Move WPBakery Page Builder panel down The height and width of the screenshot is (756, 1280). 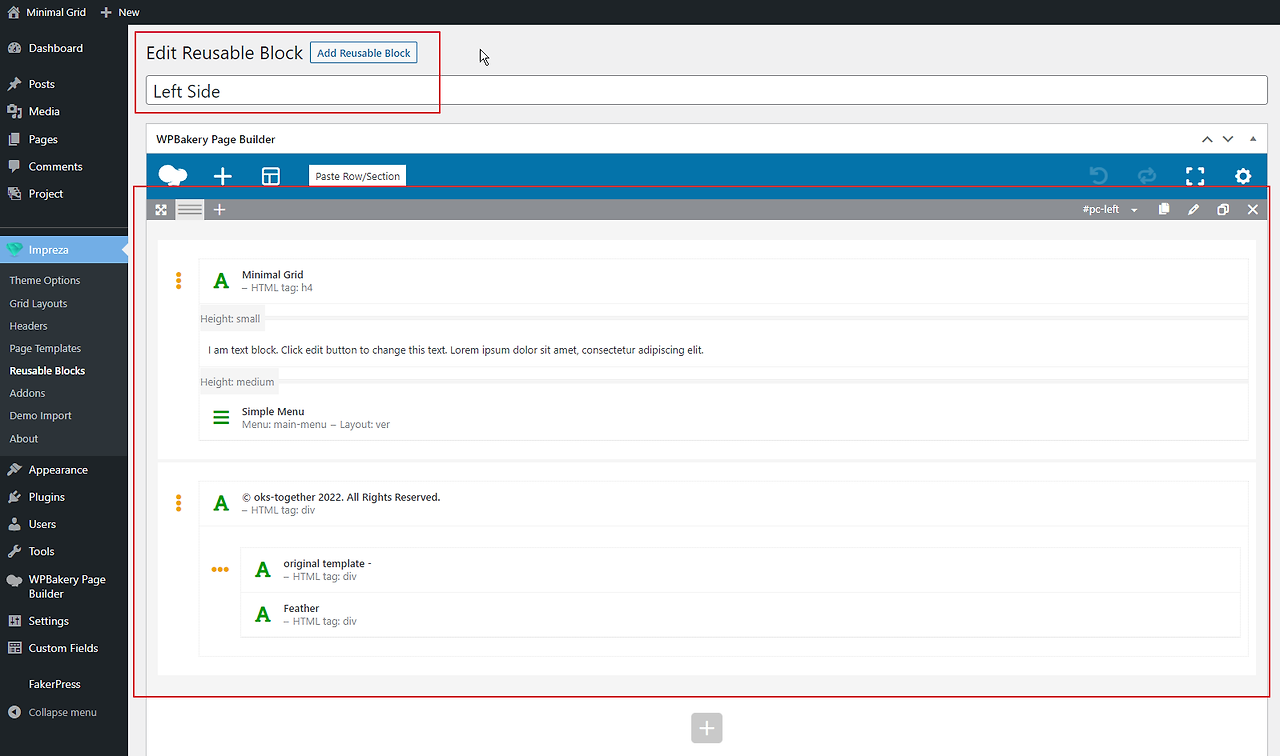(1228, 139)
